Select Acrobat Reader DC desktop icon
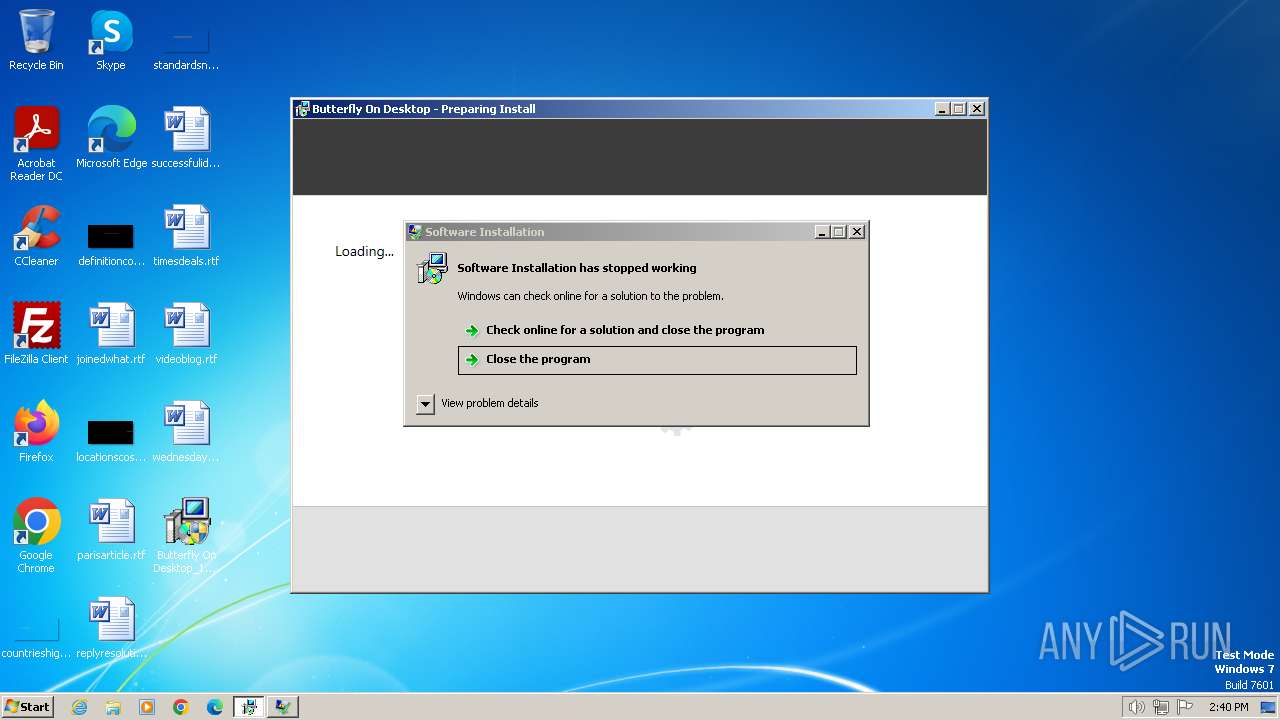 tap(36, 144)
